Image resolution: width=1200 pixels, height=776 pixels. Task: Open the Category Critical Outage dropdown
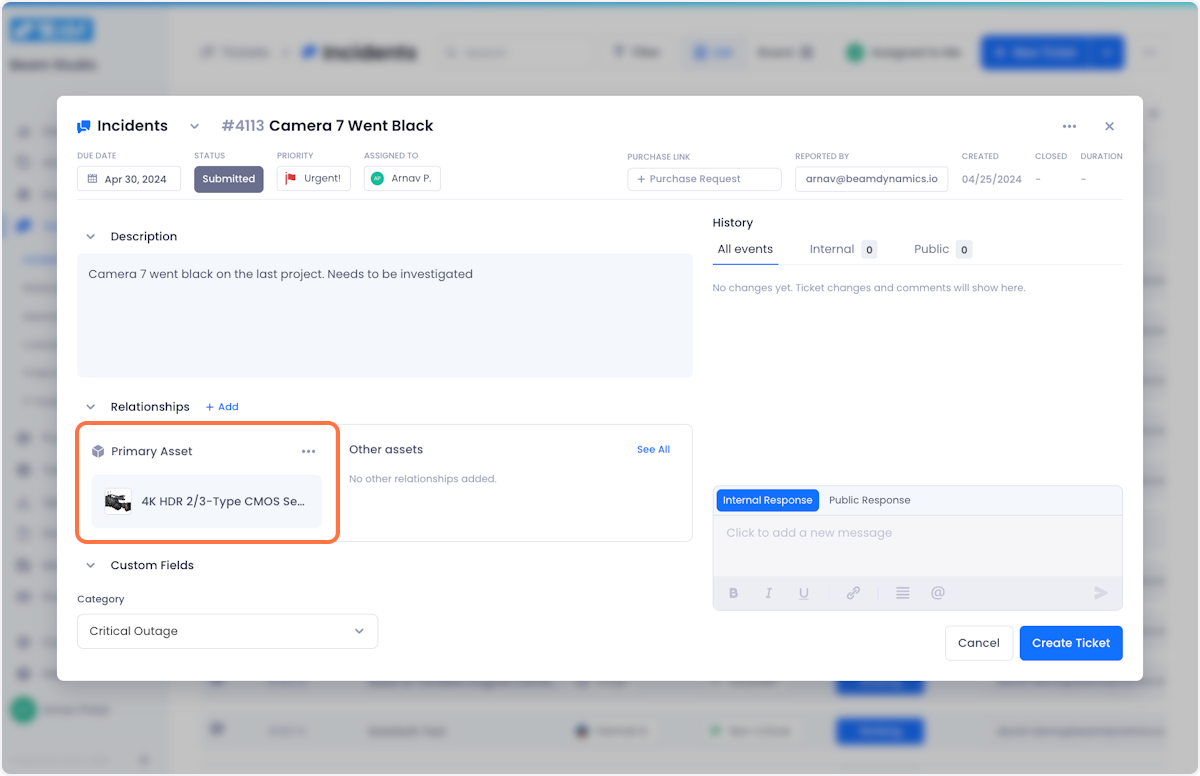pyautogui.click(x=228, y=631)
